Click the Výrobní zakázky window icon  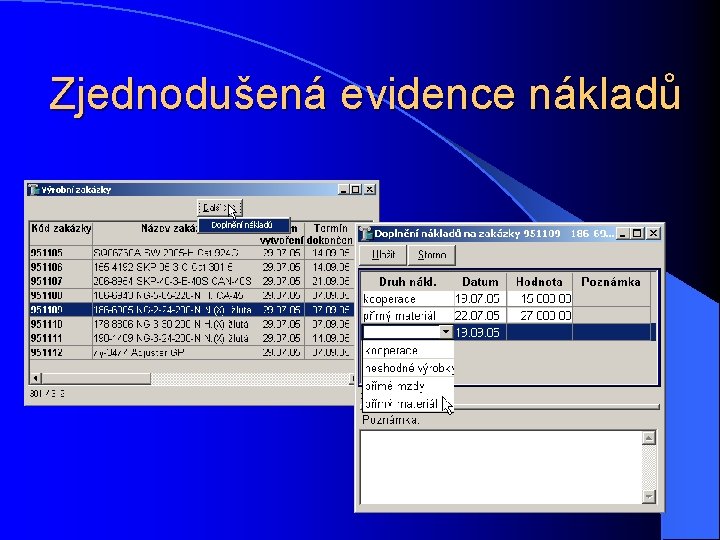pyautogui.click(x=34, y=190)
